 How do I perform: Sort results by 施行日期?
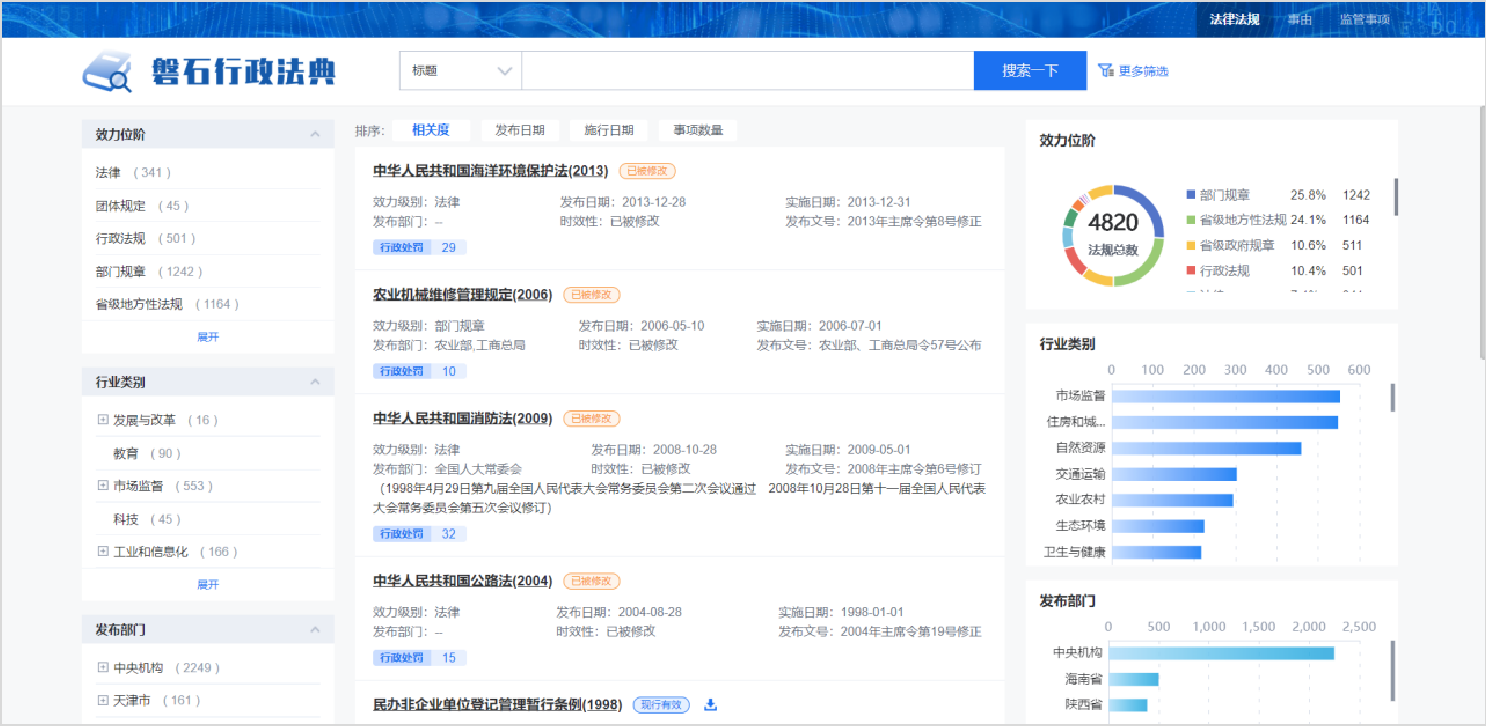609,130
